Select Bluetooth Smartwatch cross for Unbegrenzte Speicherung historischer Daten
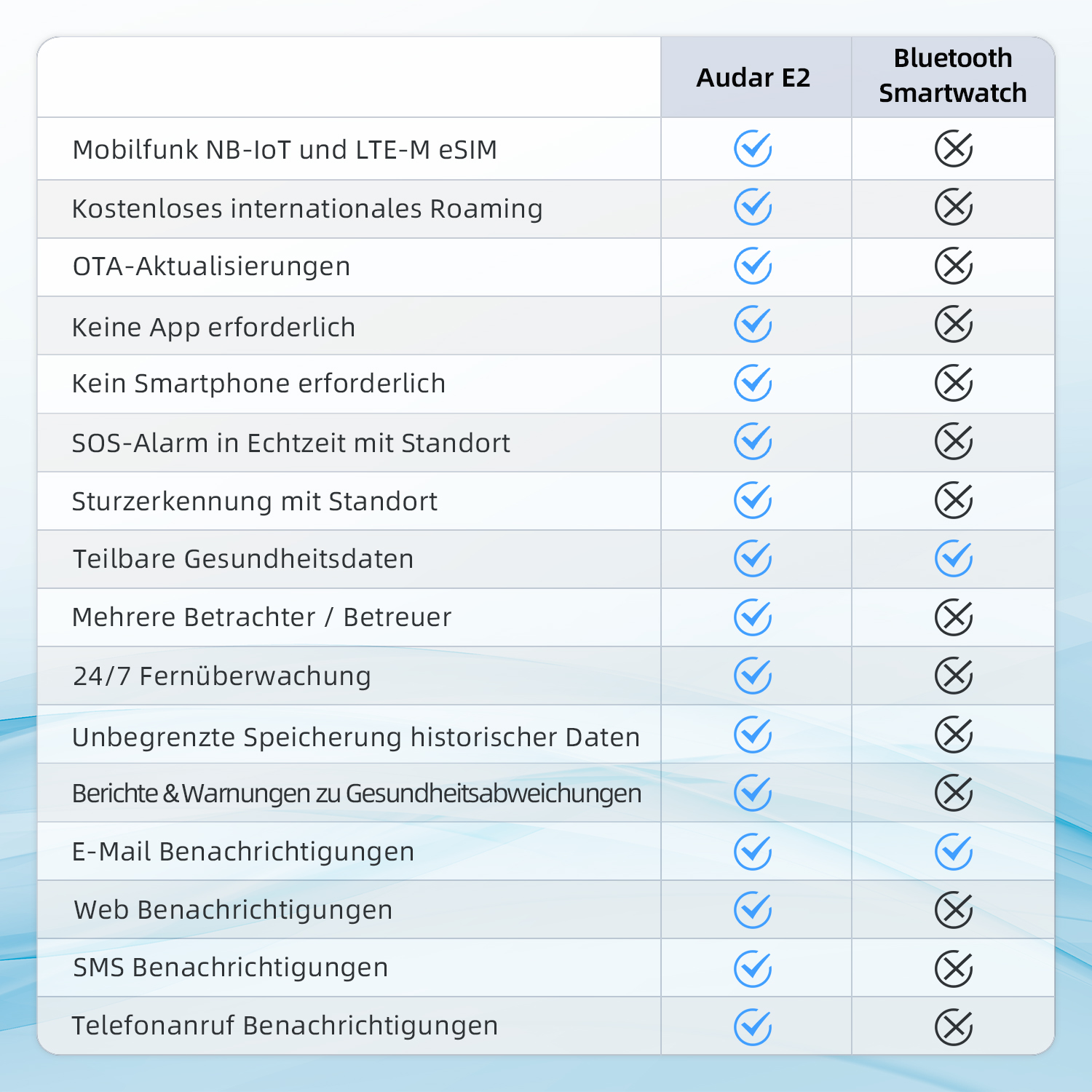 coord(954,735)
